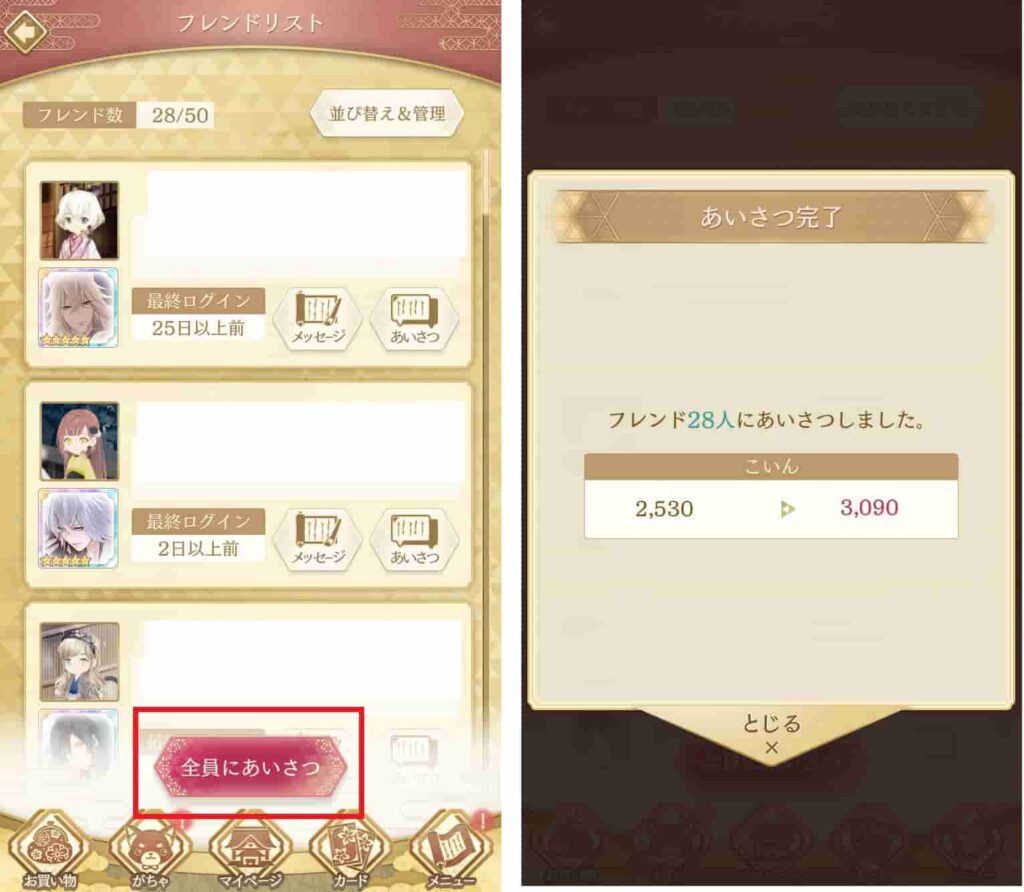Send あいさつ to second friend
Screen dimensions: 1024x892
pos(415,539)
